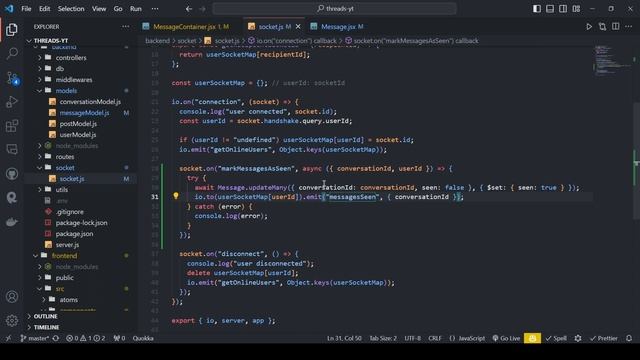Open the View menu
640x360 pixels.
(x=99, y=9)
